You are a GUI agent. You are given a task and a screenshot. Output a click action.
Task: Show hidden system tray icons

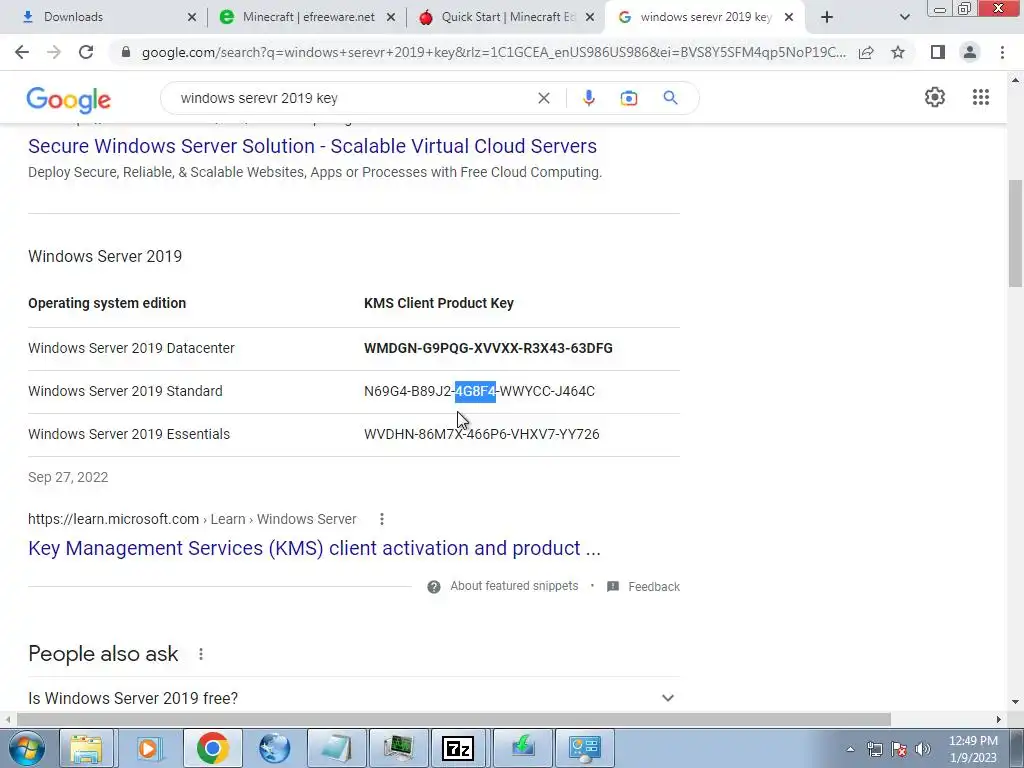click(x=850, y=749)
